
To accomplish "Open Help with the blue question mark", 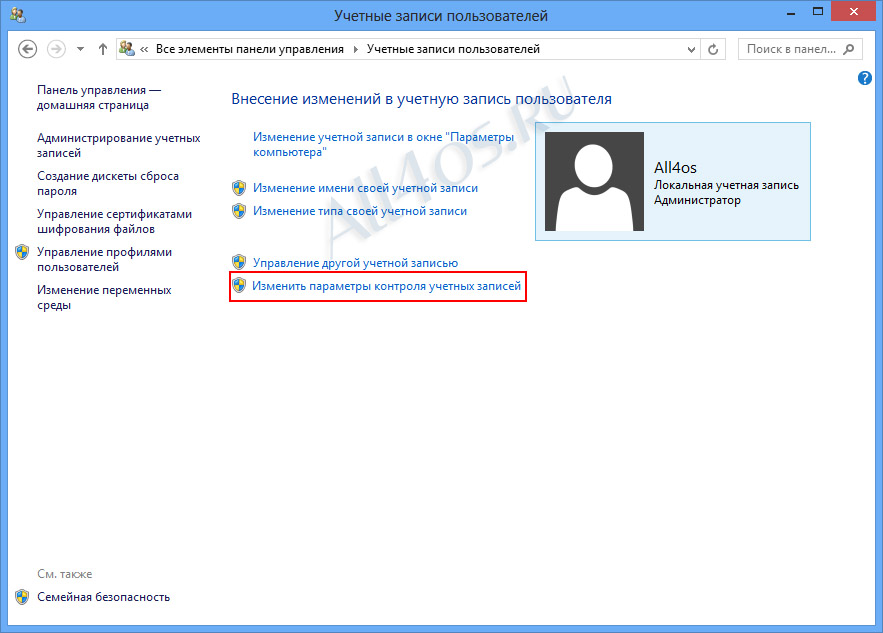I will click(x=865, y=78).
